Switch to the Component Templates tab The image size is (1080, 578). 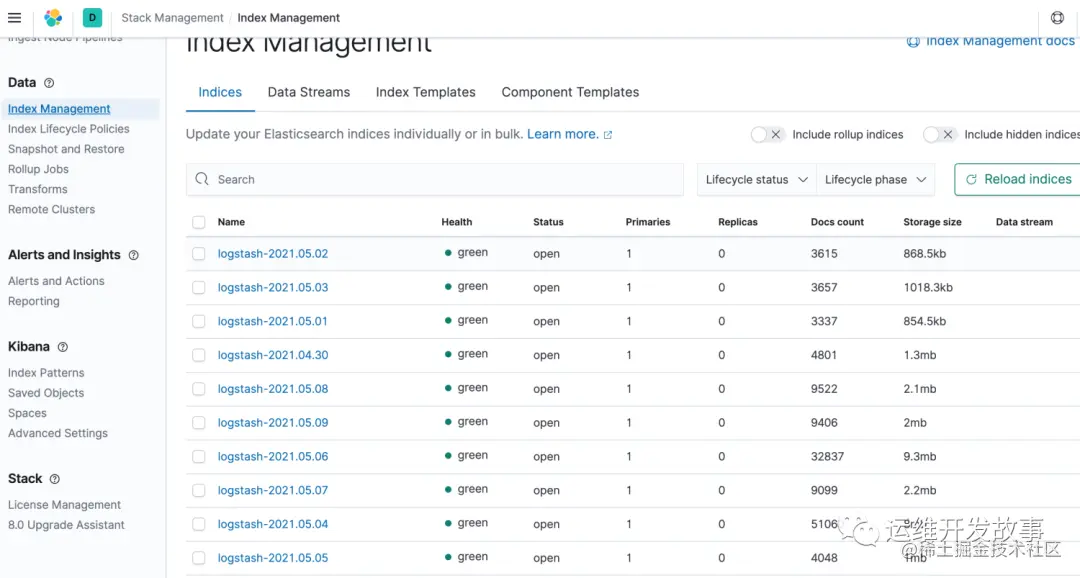(570, 92)
